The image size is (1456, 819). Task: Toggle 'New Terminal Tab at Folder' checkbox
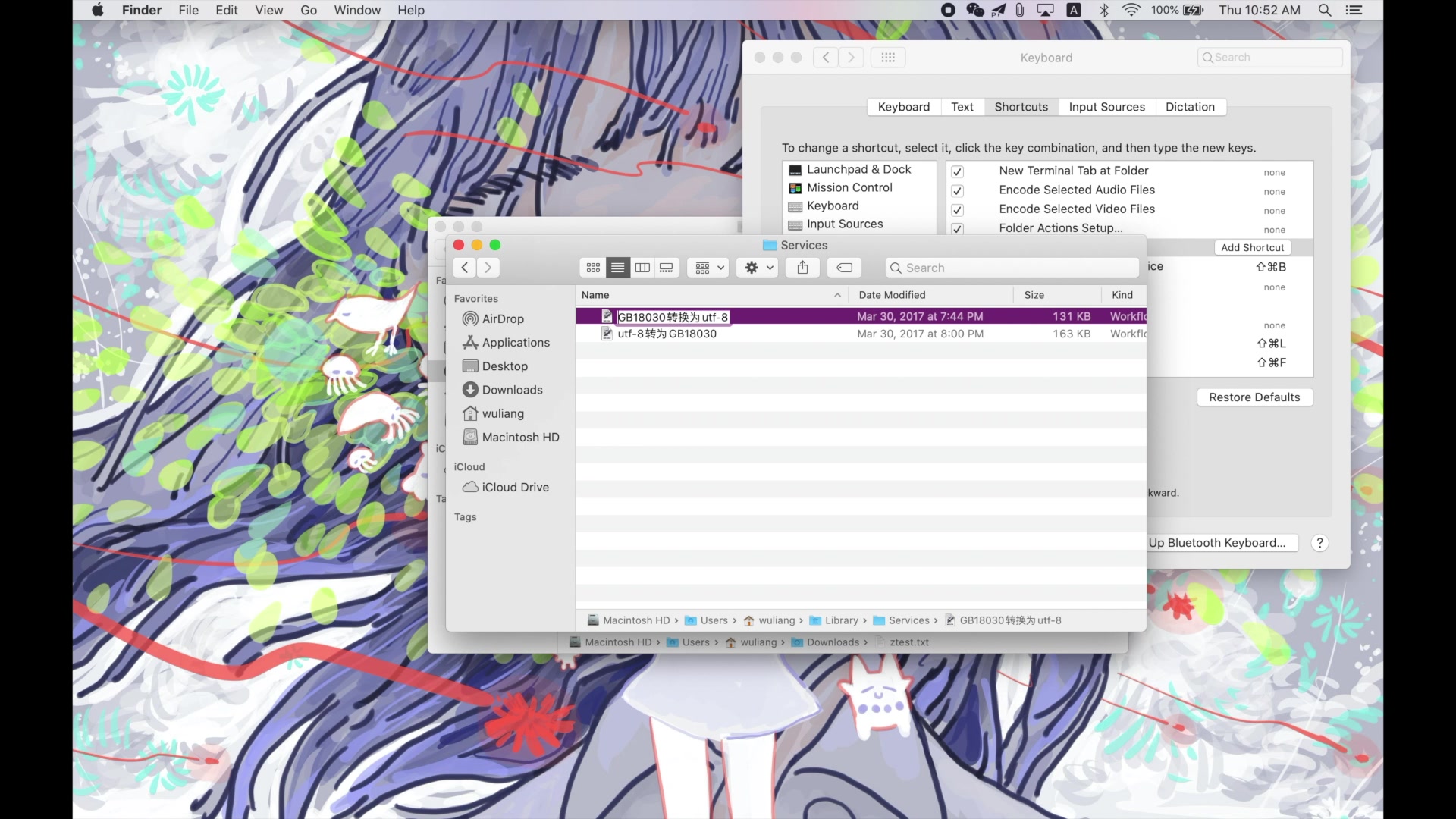[x=957, y=171]
